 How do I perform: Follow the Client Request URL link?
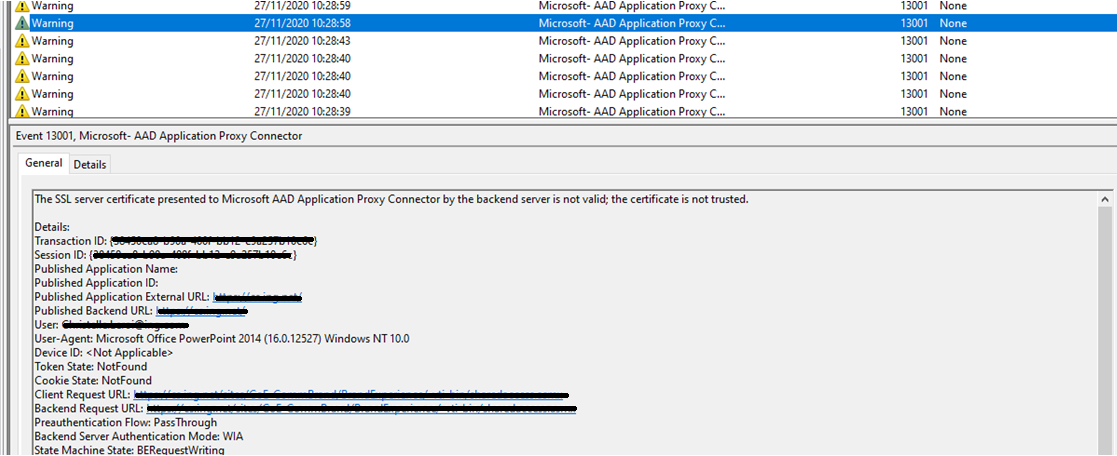click(350, 395)
